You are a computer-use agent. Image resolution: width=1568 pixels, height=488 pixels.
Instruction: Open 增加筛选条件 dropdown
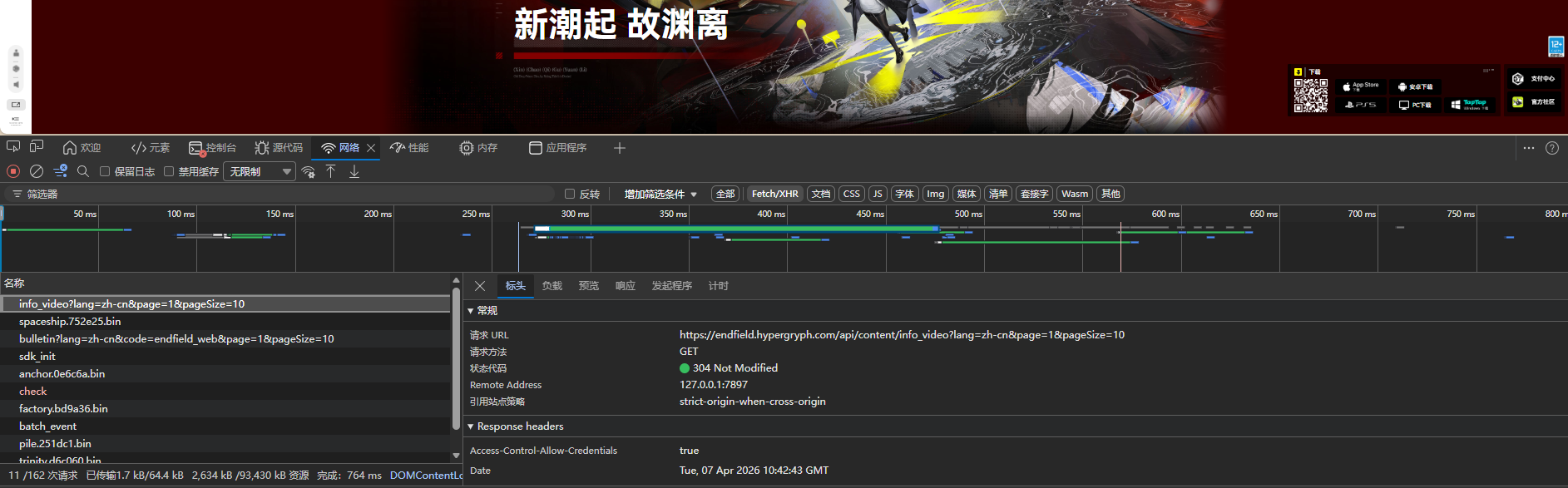point(660,194)
